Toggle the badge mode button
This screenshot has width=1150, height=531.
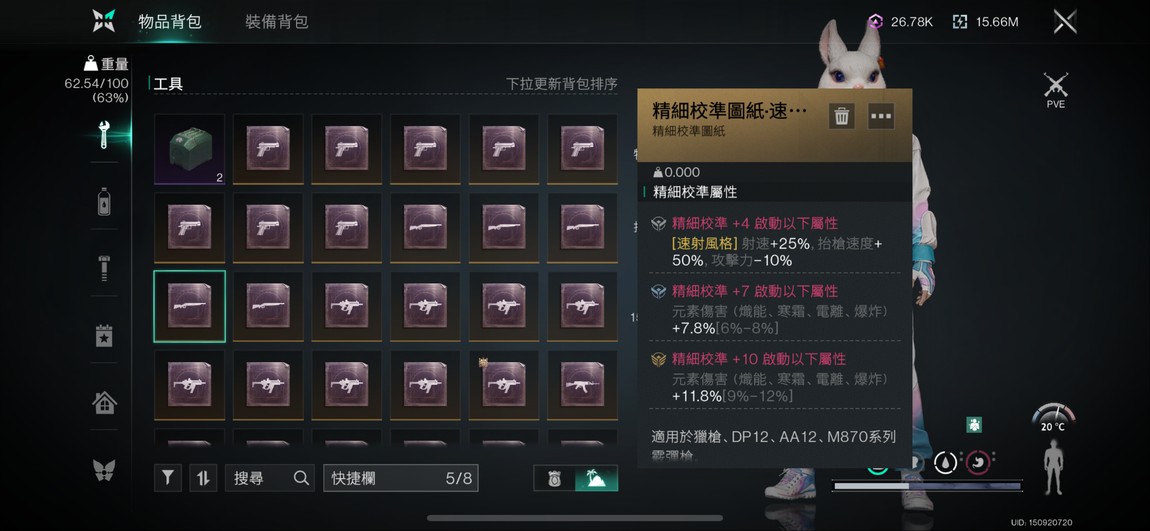point(555,478)
